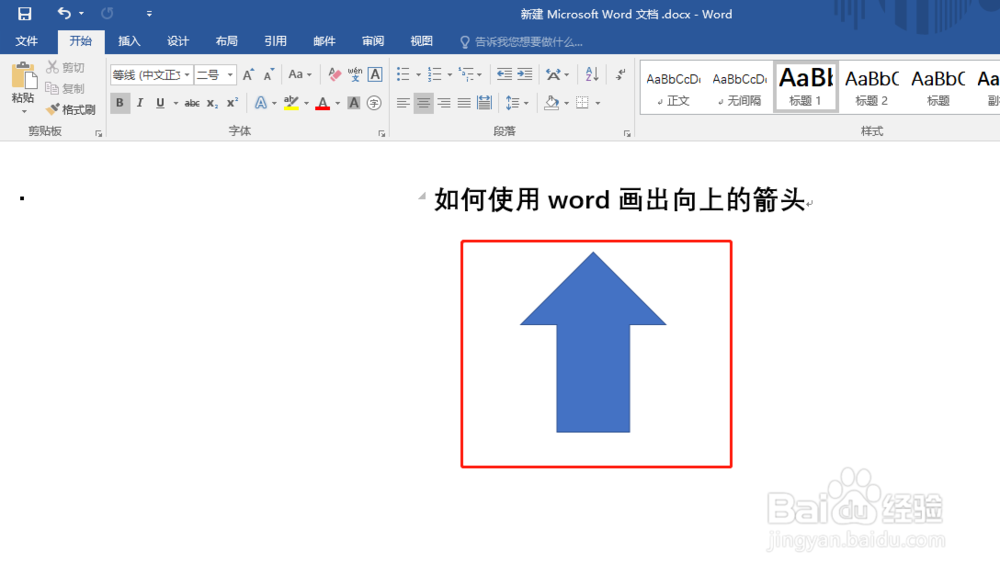The width and height of the screenshot is (1000, 574).
Task: Toggle bold formatting
Action: pyautogui.click(x=120, y=103)
